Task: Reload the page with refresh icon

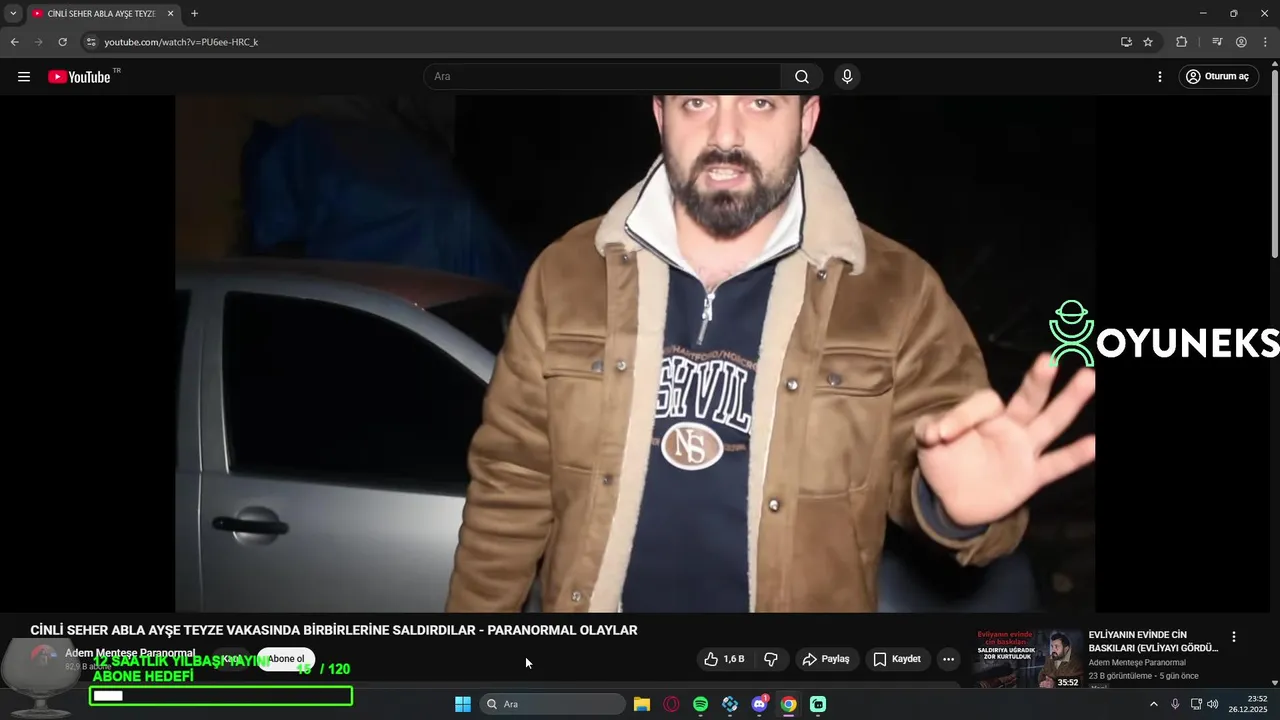Action: click(62, 42)
